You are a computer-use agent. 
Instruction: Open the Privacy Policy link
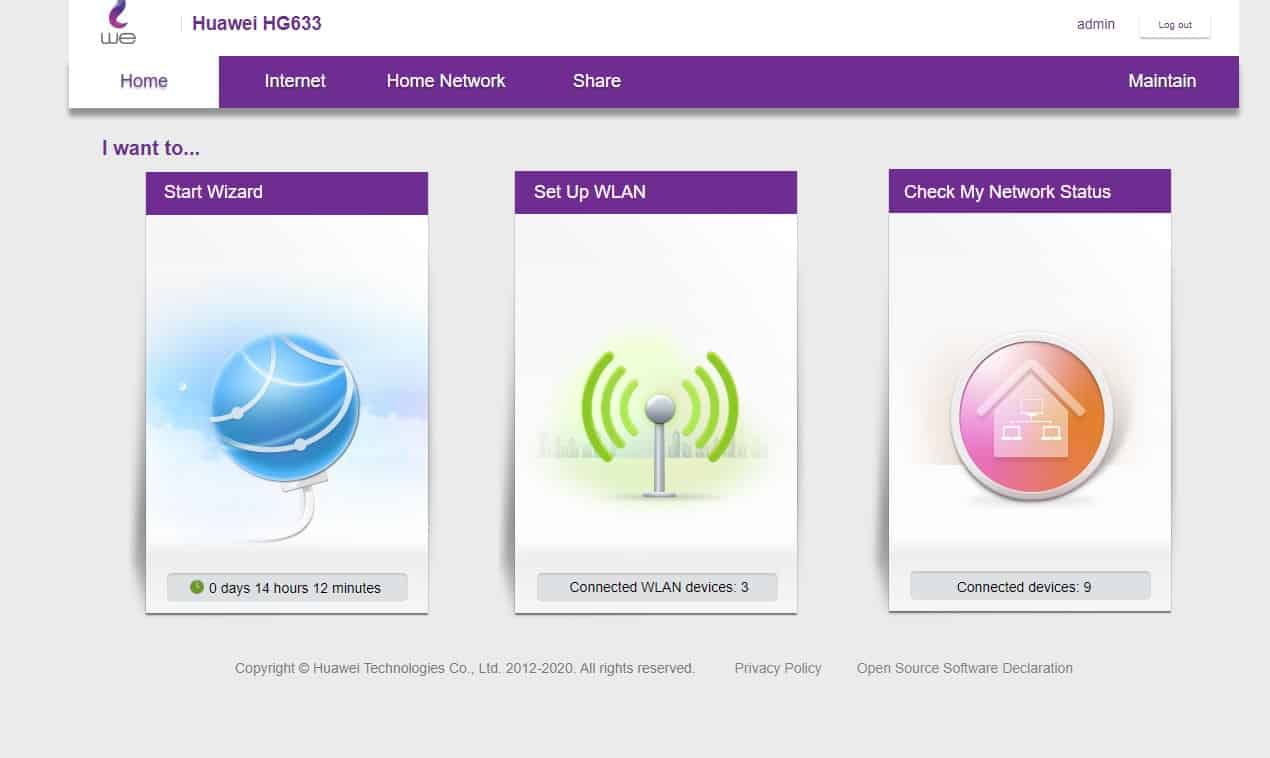pos(777,668)
